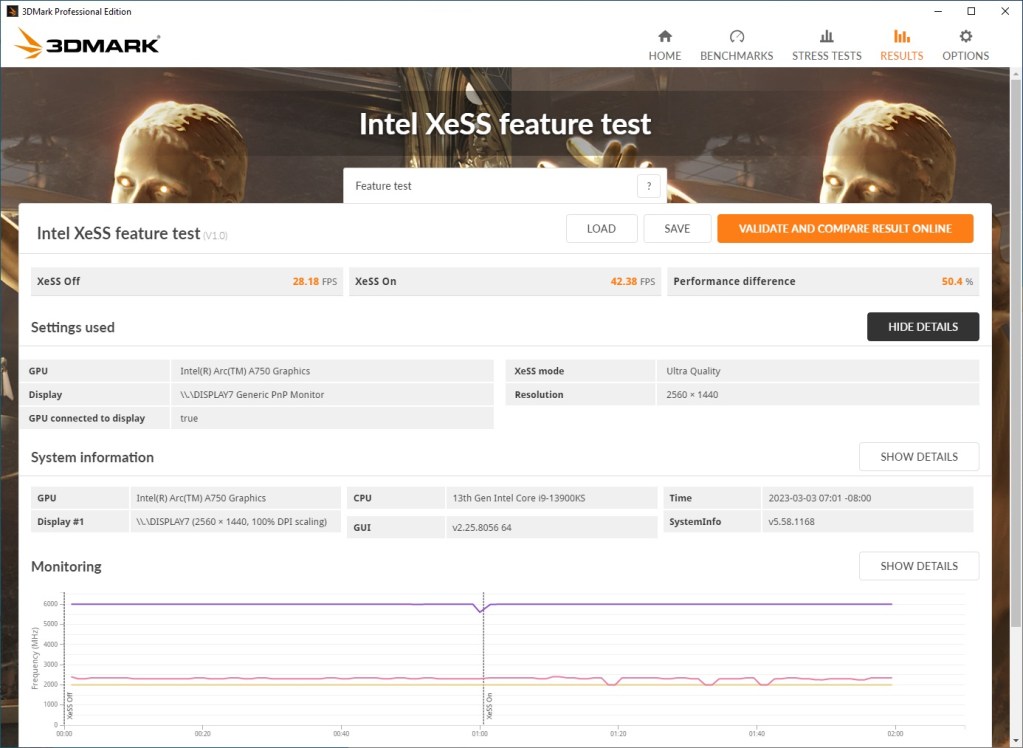Screen dimensions: 1023x748
Task: Click the 01:00 time axis label
Action: point(480,734)
